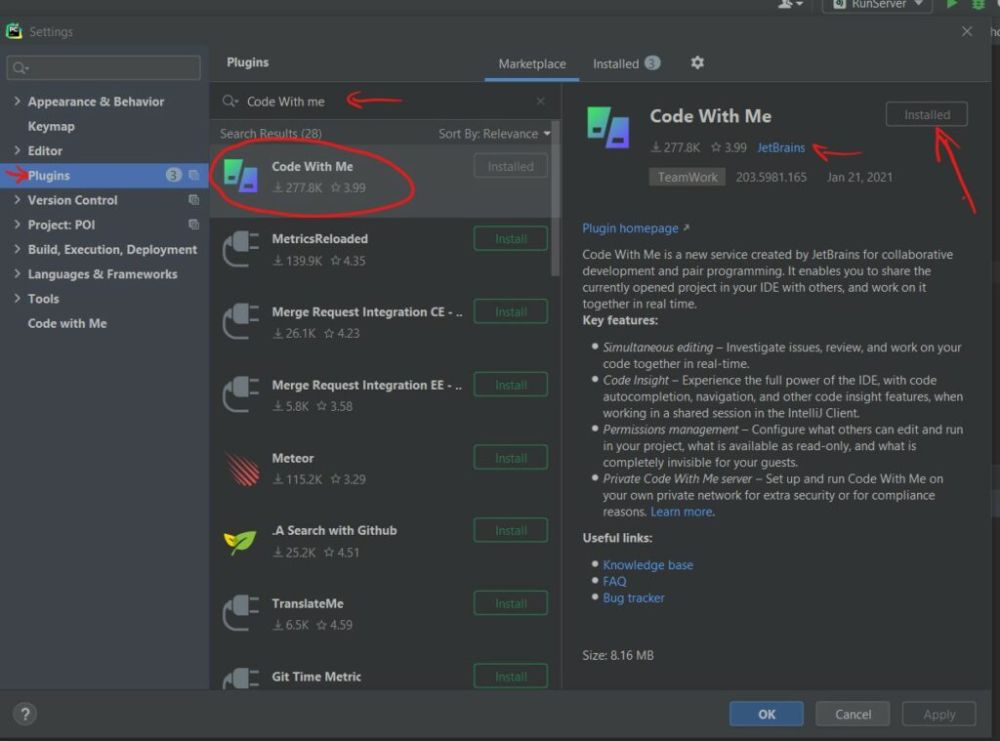Click the plugin search field with Code With me

click(385, 101)
